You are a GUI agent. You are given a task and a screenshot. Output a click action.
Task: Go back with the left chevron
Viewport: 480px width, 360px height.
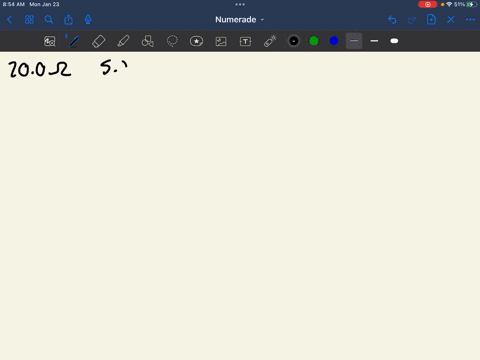(9, 20)
